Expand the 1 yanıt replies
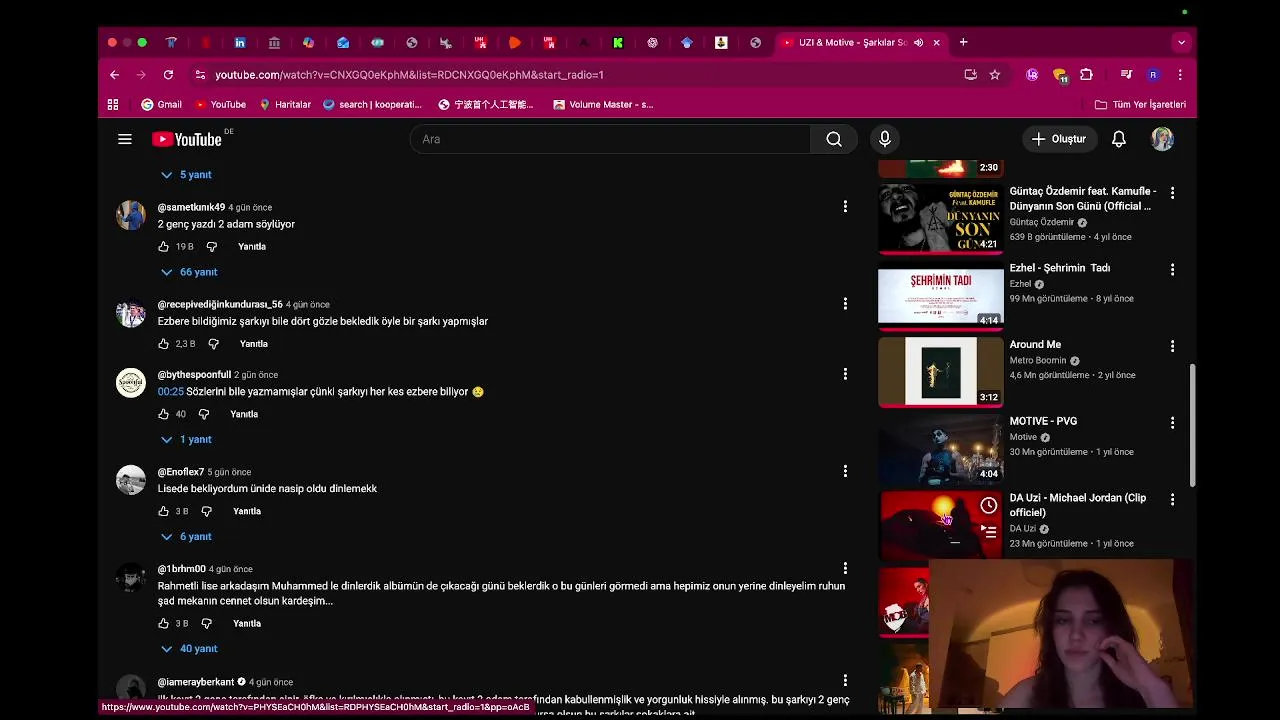Viewport: 1280px width, 720px height. click(187, 439)
